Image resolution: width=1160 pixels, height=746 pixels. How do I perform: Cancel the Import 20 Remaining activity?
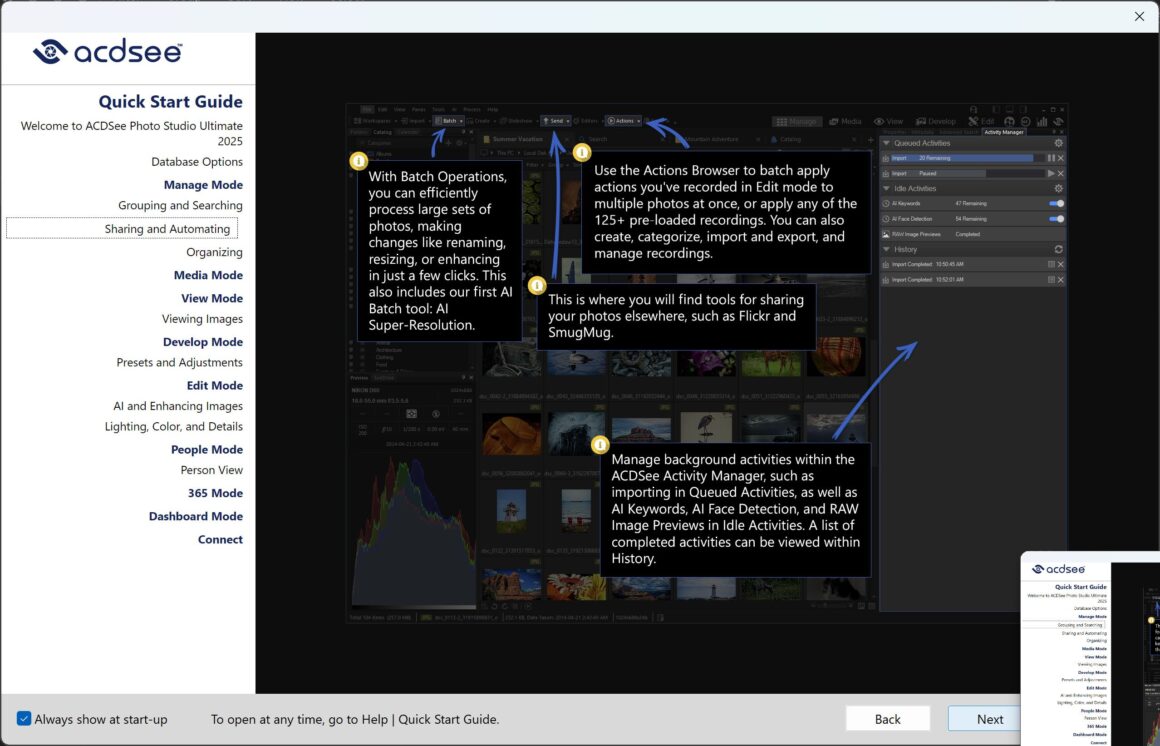coord(1060,158)
